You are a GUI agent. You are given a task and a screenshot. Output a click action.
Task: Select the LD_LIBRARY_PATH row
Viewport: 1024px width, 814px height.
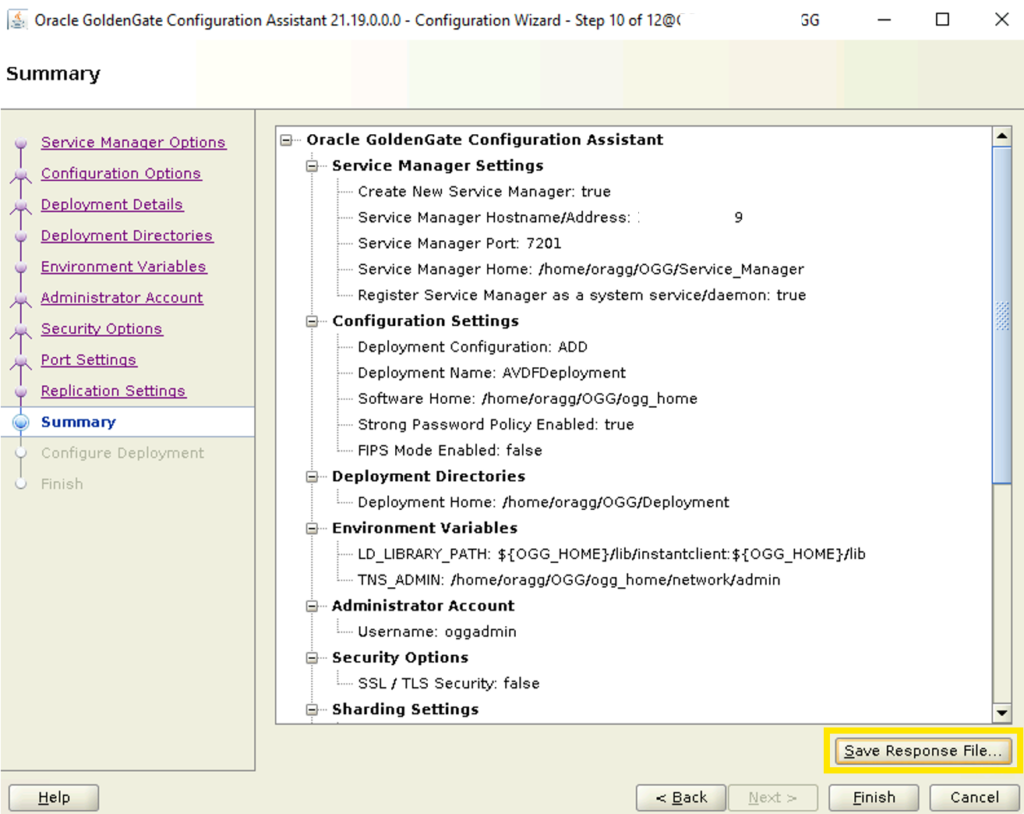[x=611, y=554]
